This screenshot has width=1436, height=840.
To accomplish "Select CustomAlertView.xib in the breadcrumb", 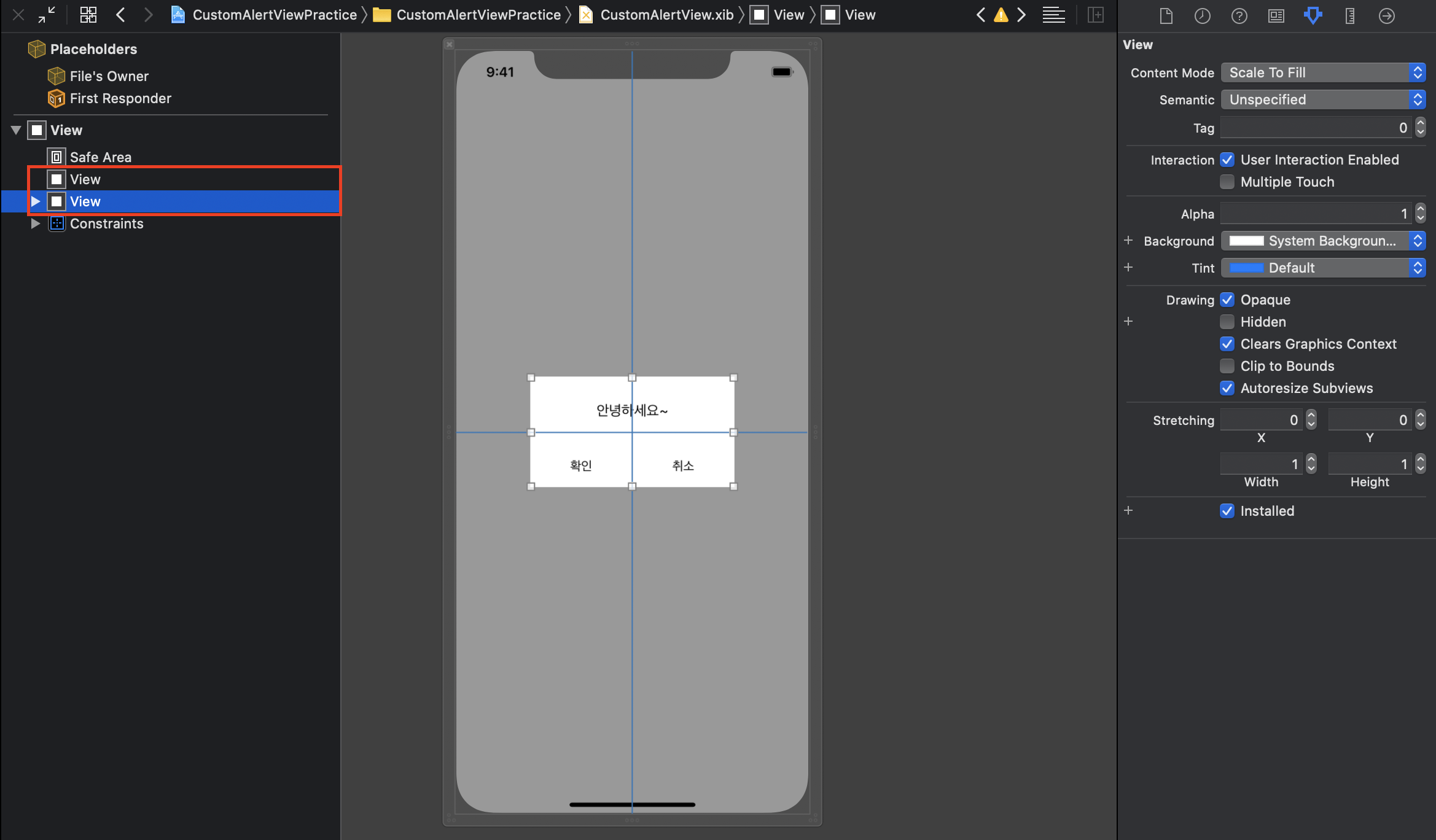I will (x=666, y=15).
